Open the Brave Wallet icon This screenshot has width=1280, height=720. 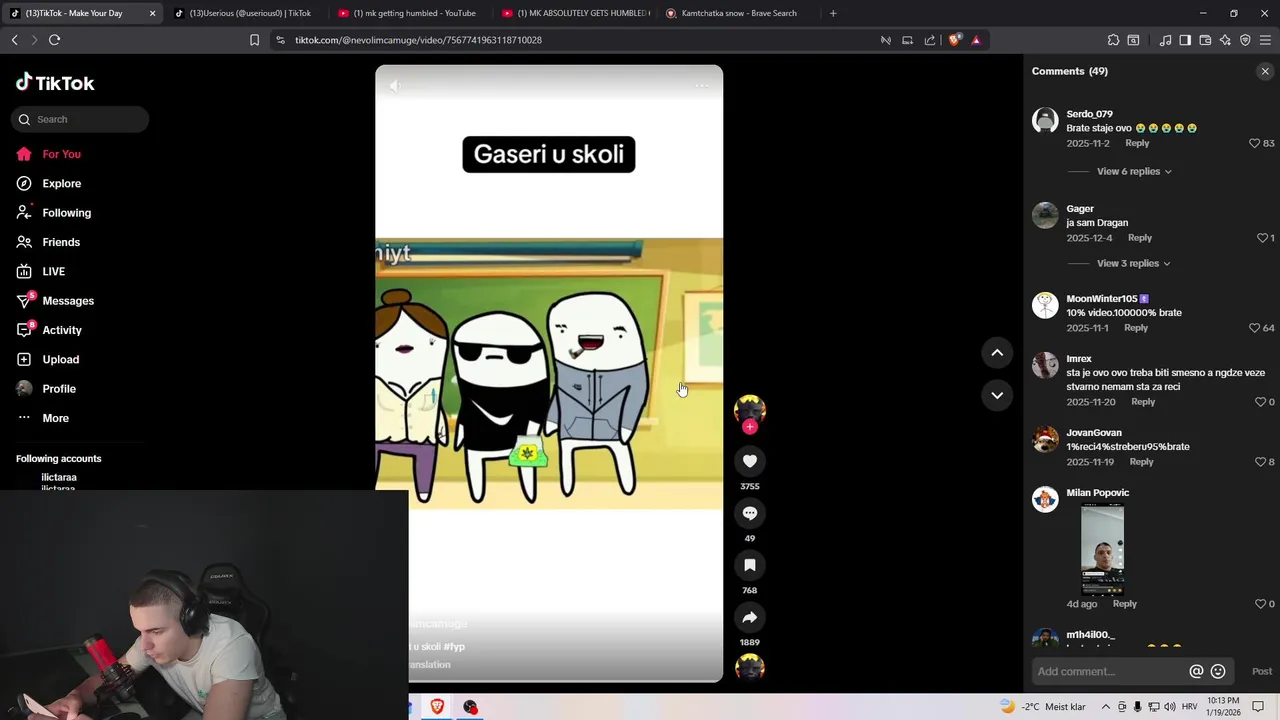[1205, 40]
